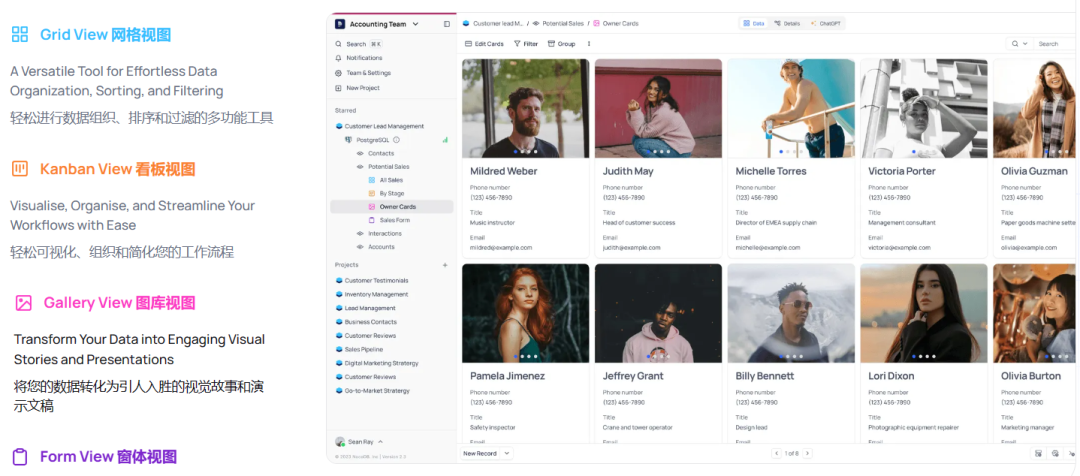The width and height of the screenshot is (1080, 476).
Task: Open the Group menu in toolbar
Action: (561, 43)
